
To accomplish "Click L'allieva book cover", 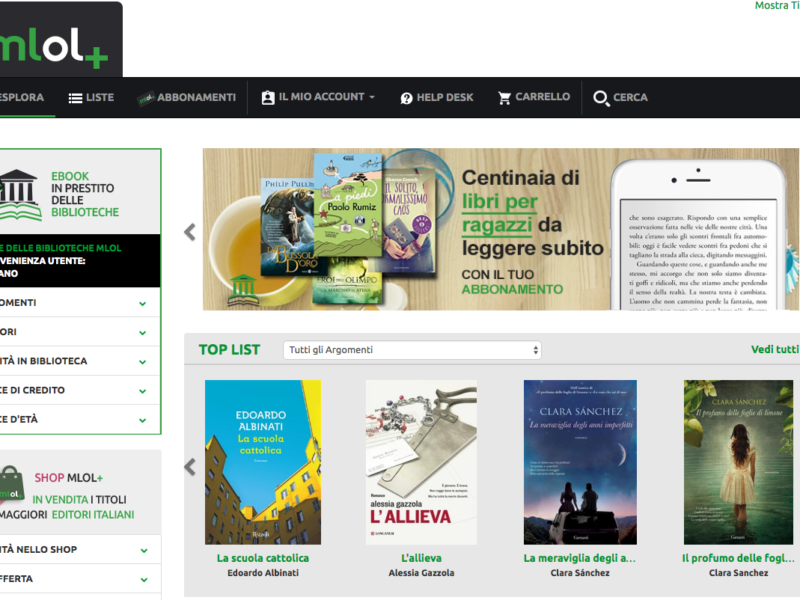I will [x=421, y=462].
